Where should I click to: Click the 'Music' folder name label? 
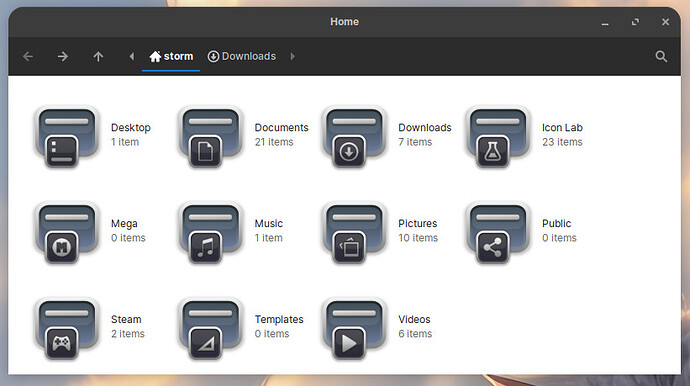coord(268,224)
